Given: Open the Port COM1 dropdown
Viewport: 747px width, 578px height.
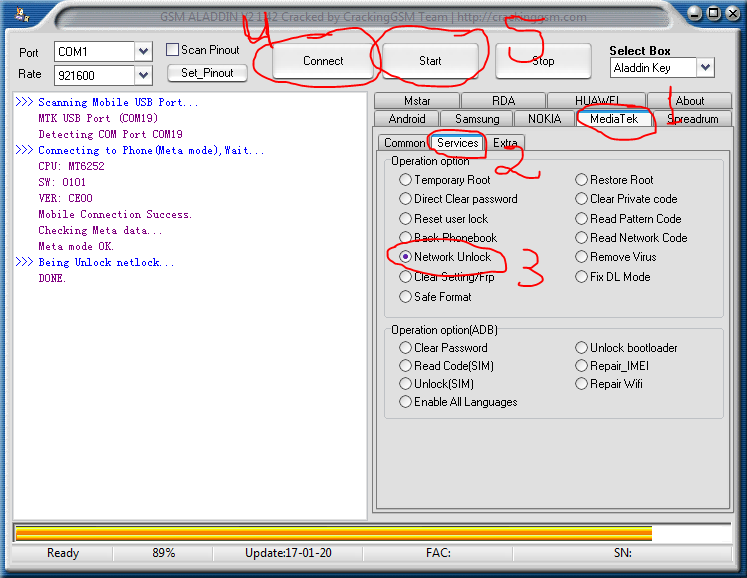Looking at the screenshot, I should coord(143,51).
